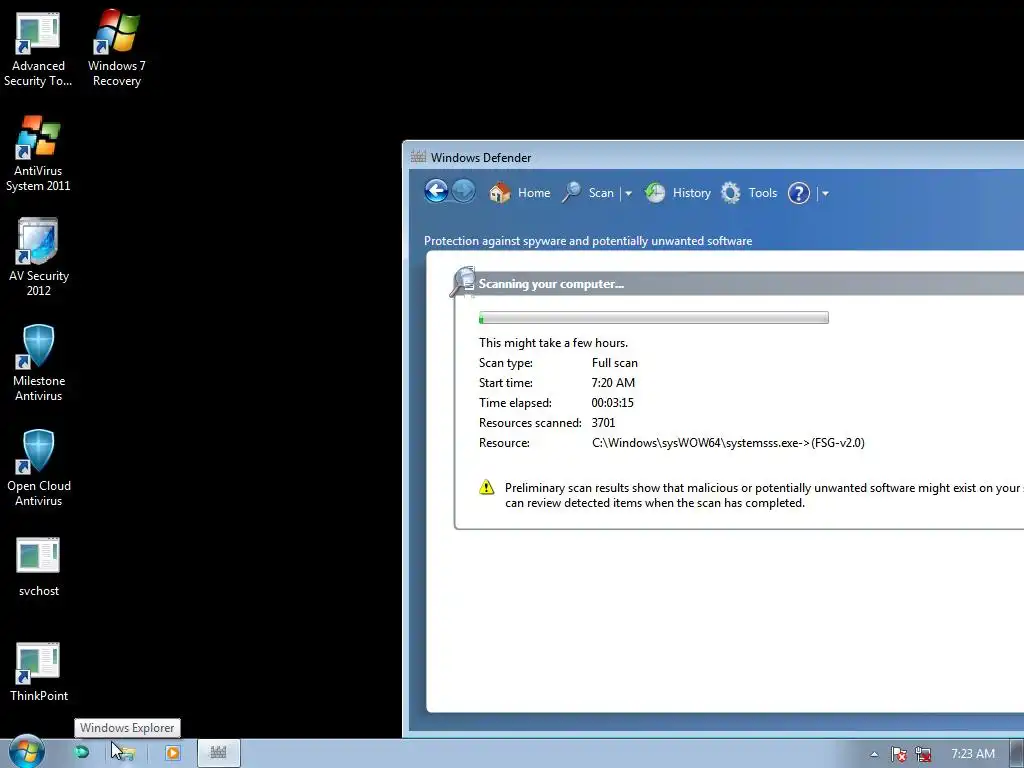
Task: Open the Tools menu label
Action: pyautogui.click(x=763, y=193)
